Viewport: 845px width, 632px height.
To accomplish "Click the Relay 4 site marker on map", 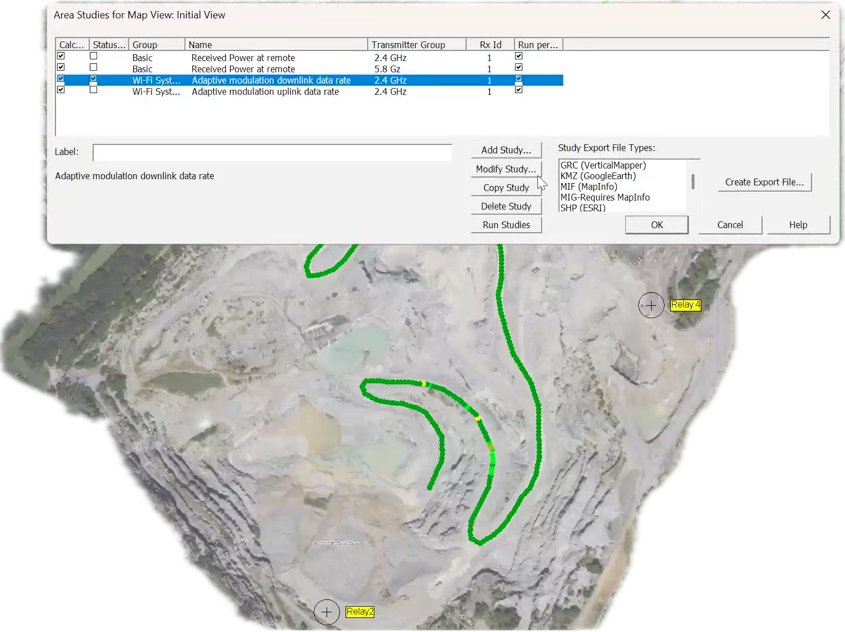I will (x=651, y=305).
